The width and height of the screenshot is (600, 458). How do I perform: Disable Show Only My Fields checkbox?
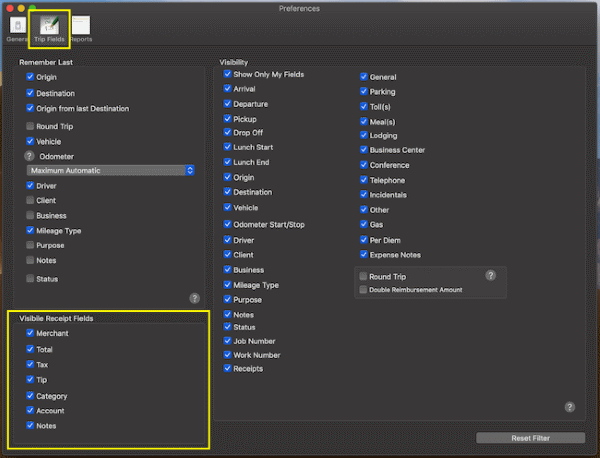[228, 74]
